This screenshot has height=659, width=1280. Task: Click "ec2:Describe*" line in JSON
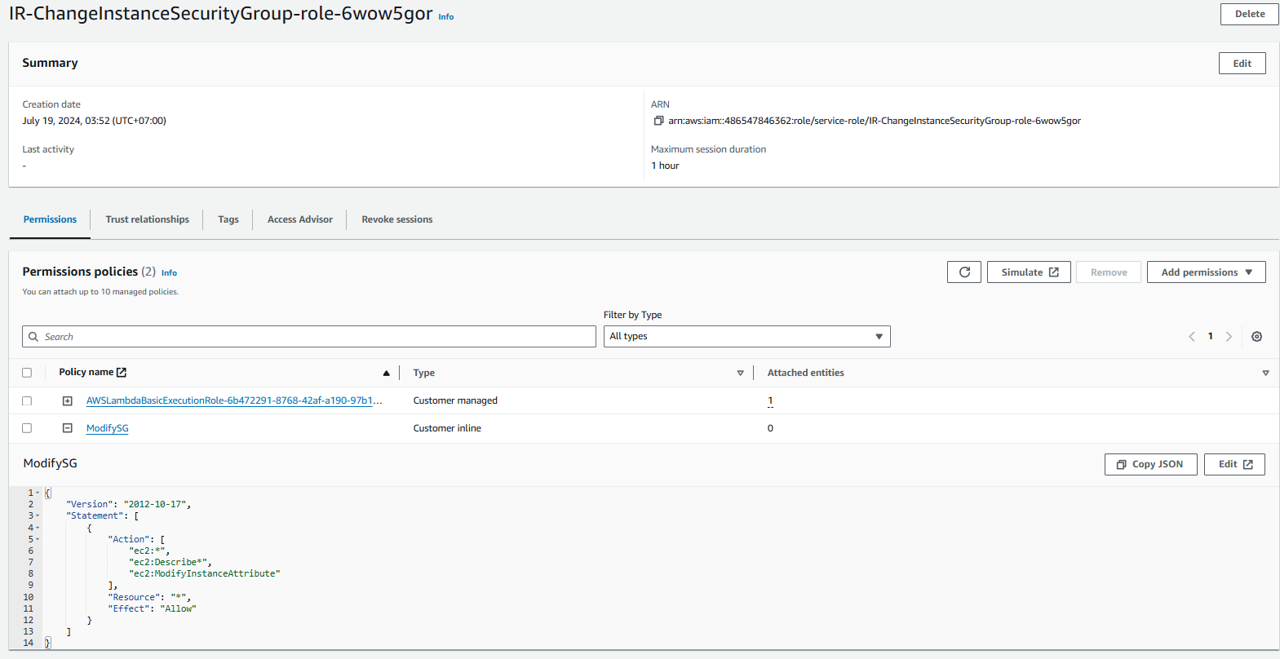[170, 562]
